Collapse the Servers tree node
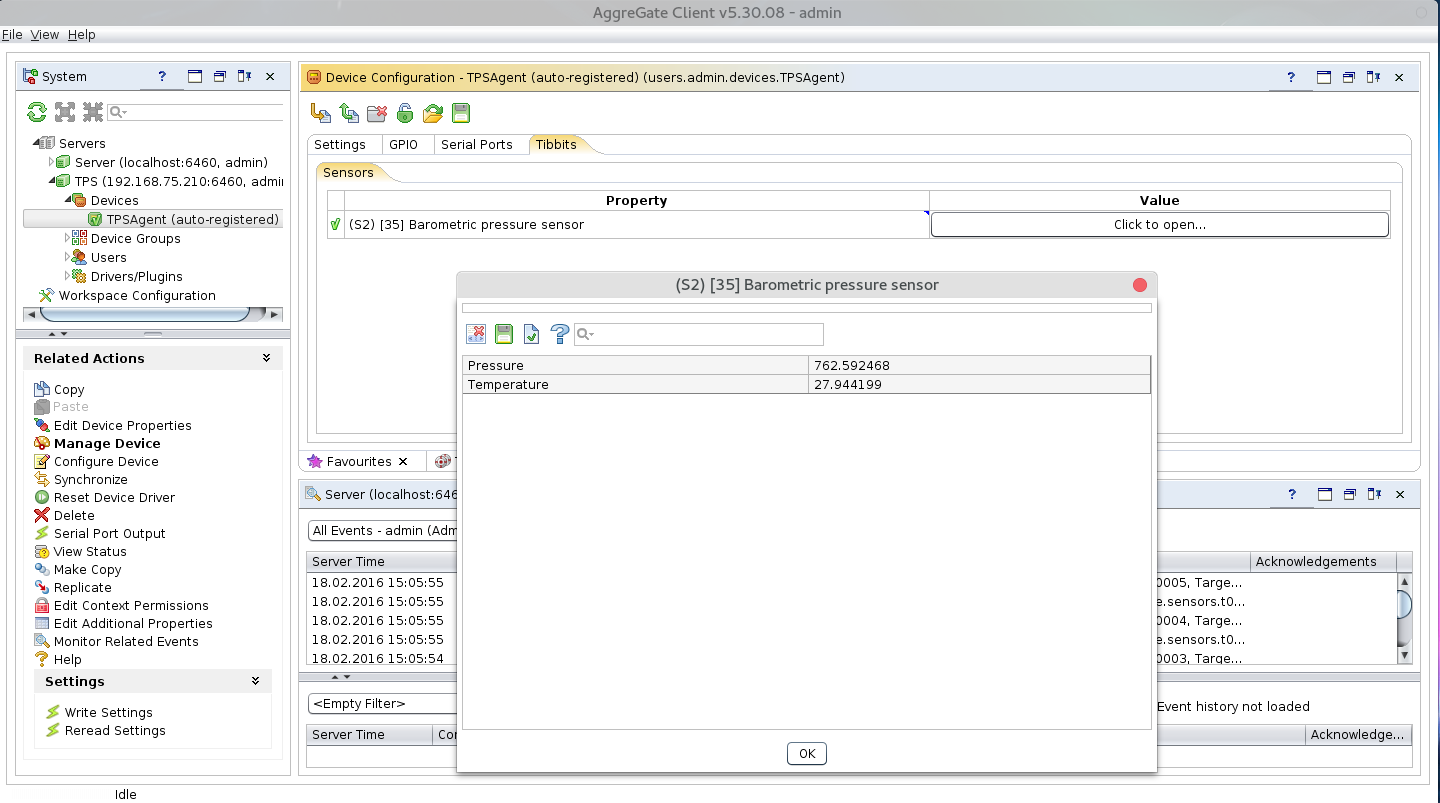 36,143
